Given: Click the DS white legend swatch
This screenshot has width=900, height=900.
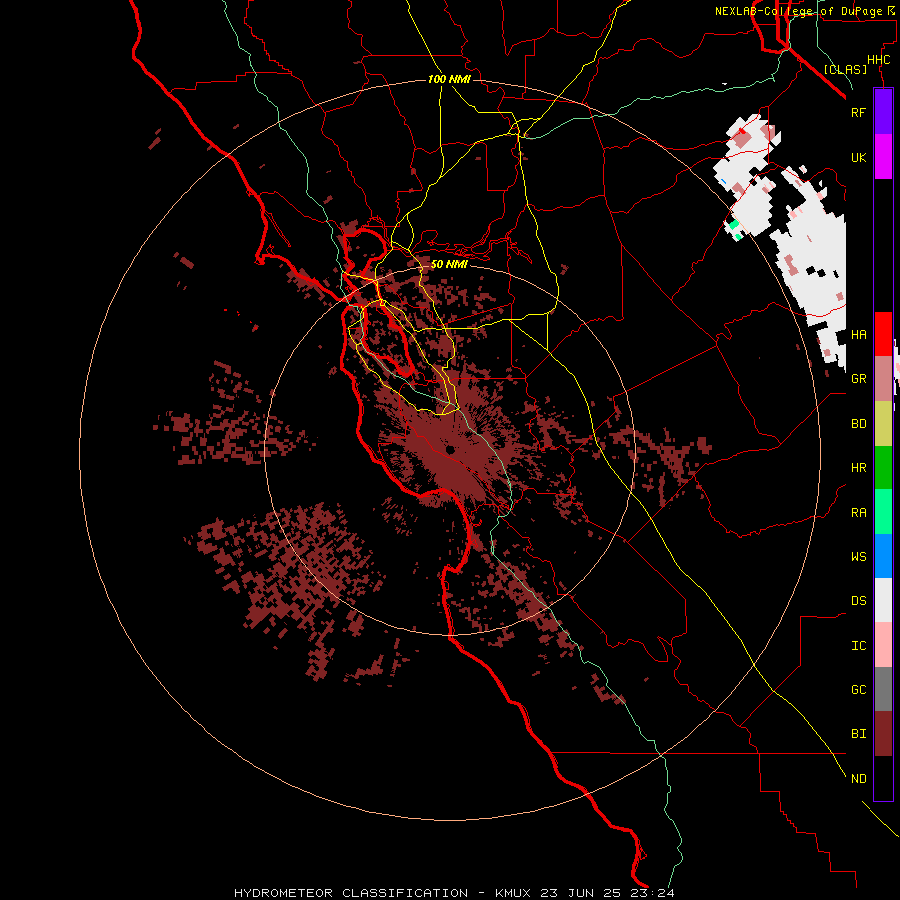Looking at the screenshot, I should coord(883,600).
